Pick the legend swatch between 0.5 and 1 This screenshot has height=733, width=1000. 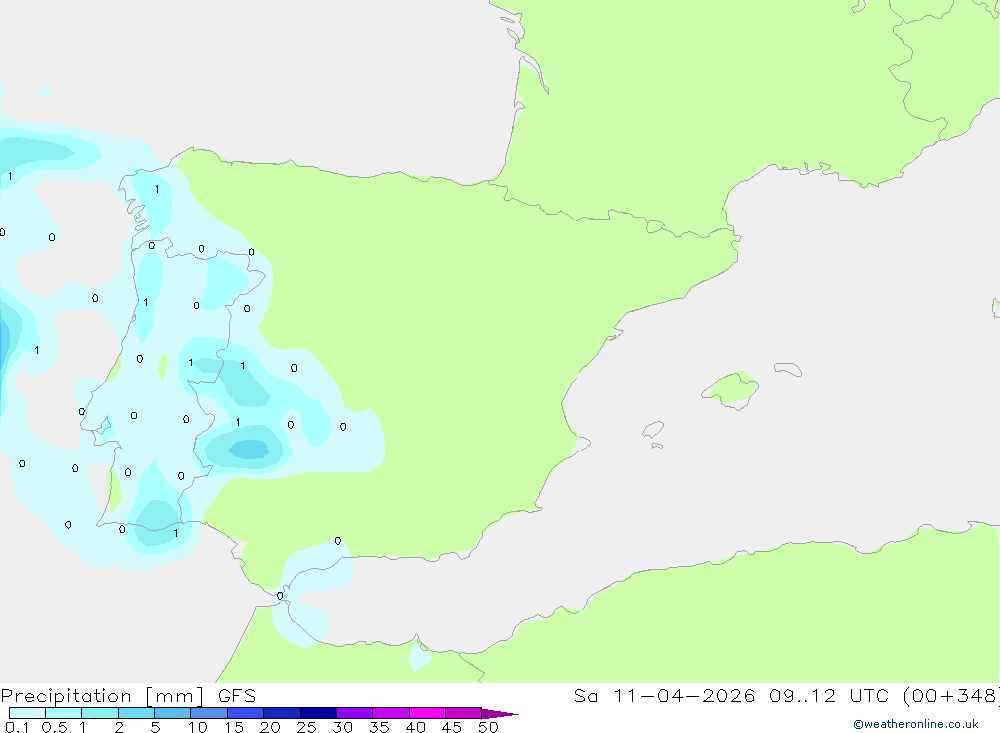[x=64, y=713]
